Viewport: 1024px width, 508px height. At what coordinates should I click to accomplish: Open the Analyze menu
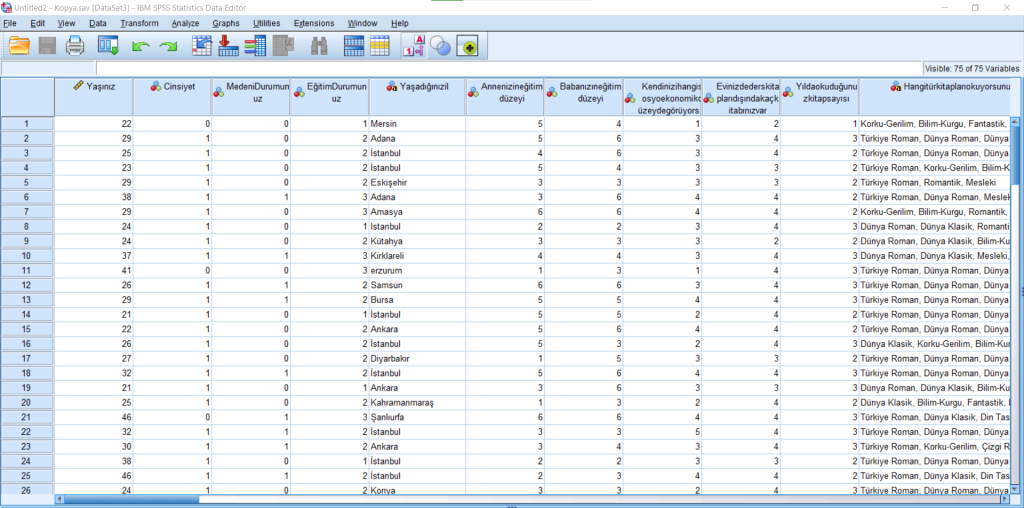185,23
